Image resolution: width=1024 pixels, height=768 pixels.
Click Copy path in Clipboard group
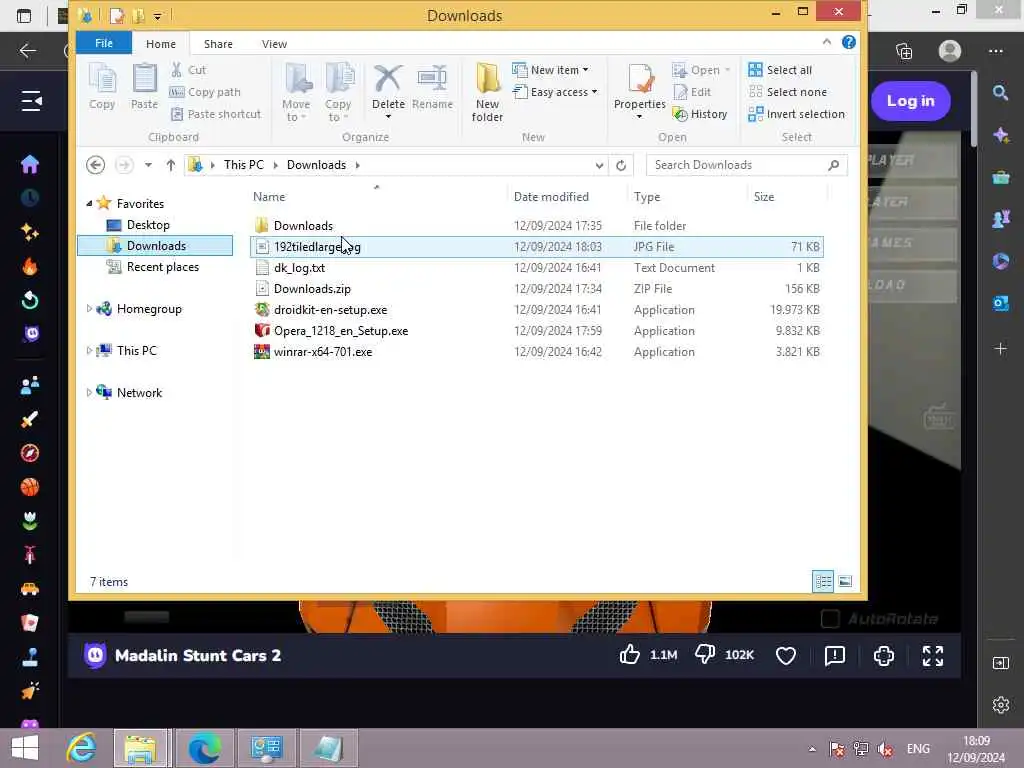[205, 92]
